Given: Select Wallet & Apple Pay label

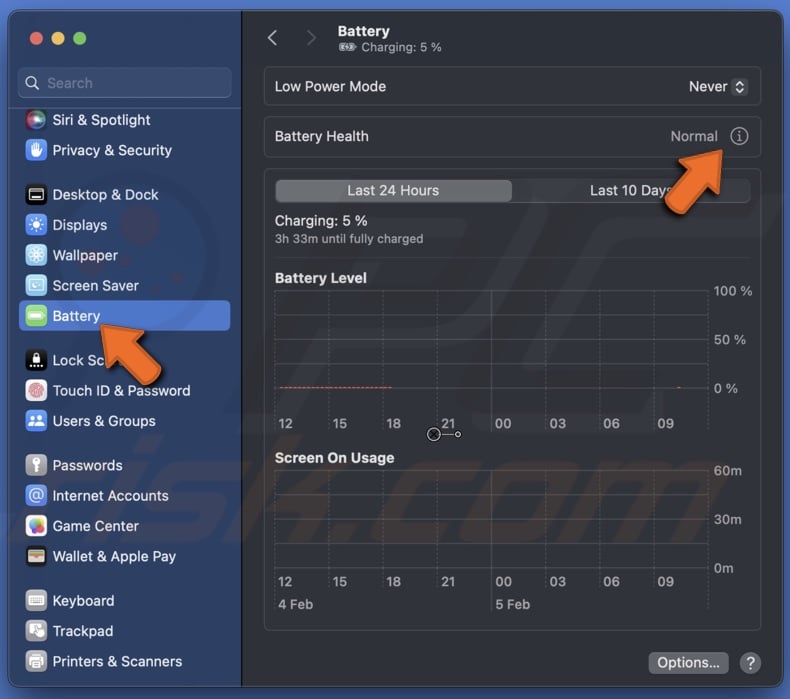Looking at the screenshot, I should 114,556.
